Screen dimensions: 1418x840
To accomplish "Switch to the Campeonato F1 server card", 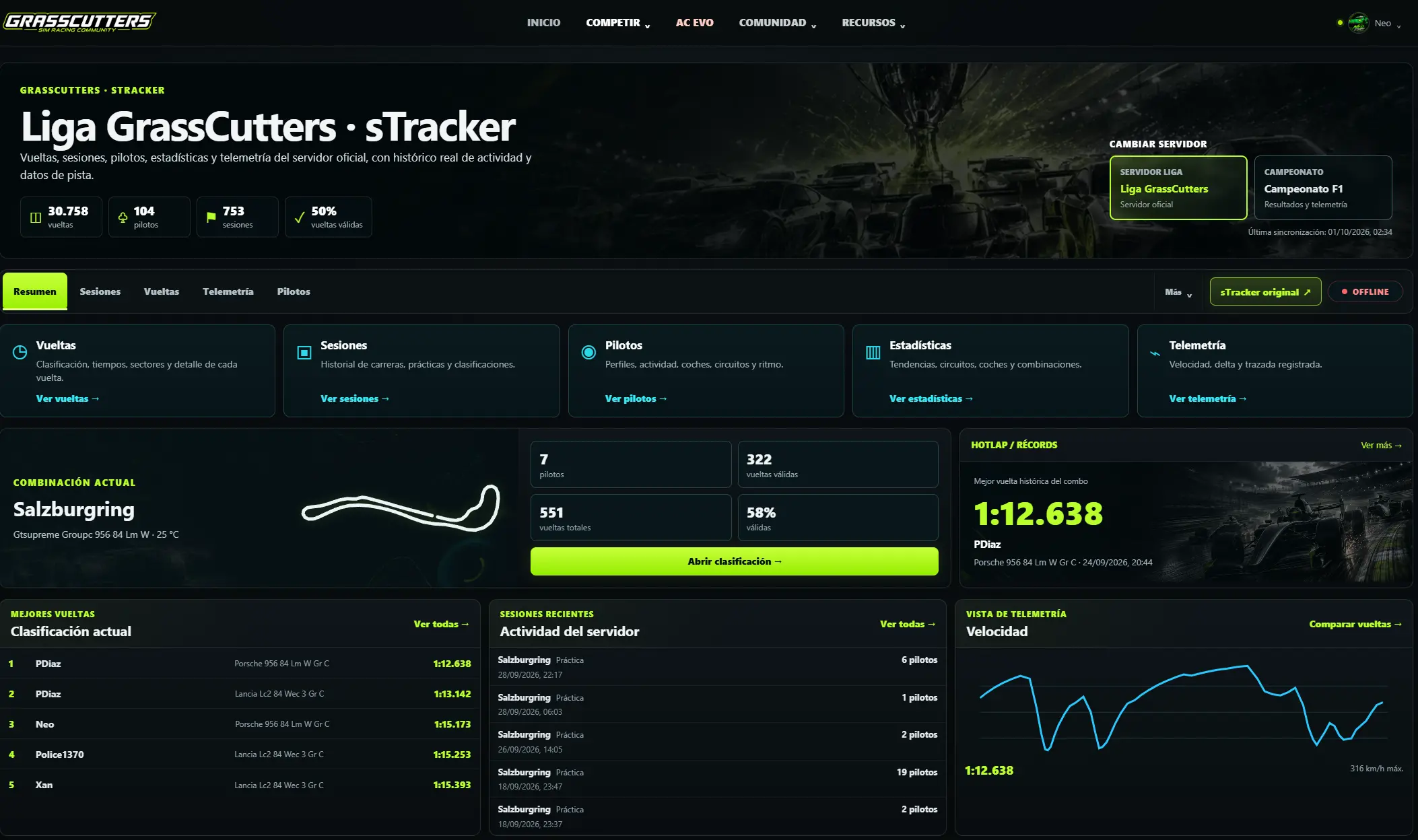I will click(1323, 188).
